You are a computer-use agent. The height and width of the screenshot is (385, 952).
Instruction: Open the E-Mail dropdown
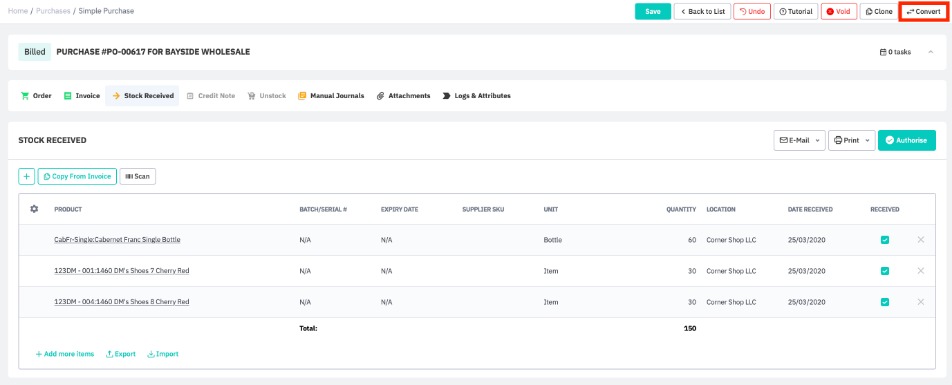tap(800, 140)
